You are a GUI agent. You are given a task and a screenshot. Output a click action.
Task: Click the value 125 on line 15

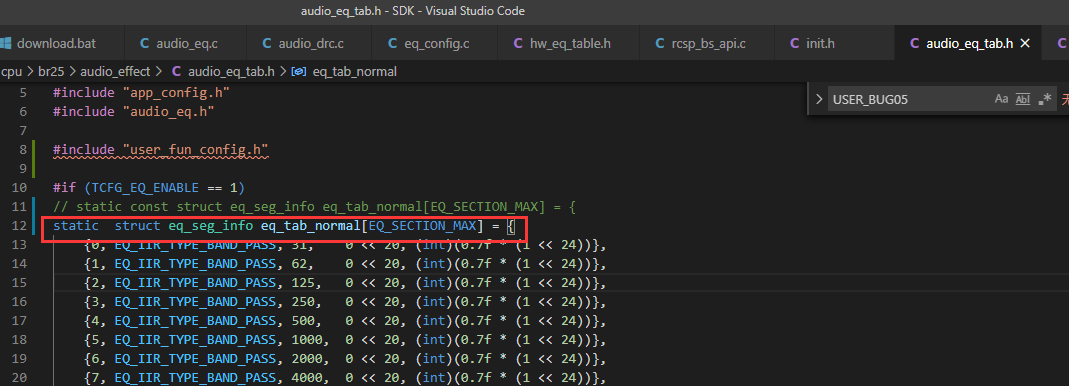click(x=302, y=282)
